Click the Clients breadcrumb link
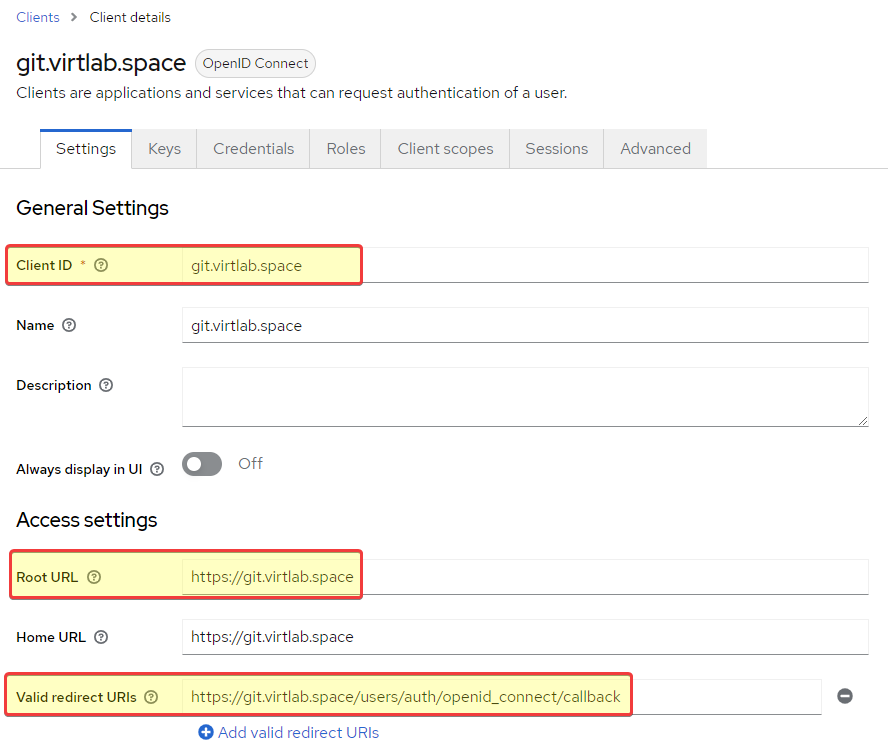This screenshot has height=756, width=888. point(37,18)
